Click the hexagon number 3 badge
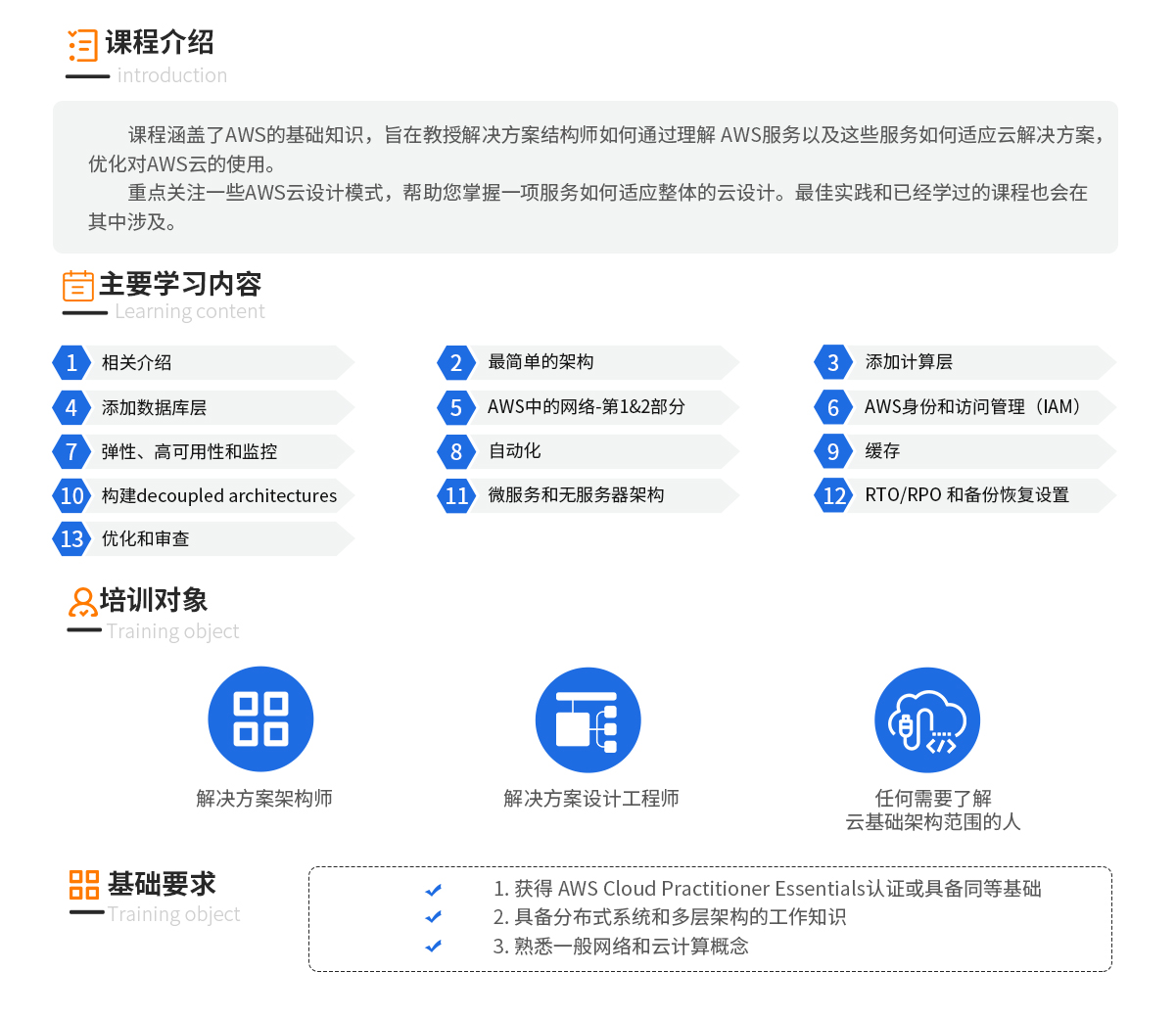Screen dimensions: 1176x1018 [833, 363]
